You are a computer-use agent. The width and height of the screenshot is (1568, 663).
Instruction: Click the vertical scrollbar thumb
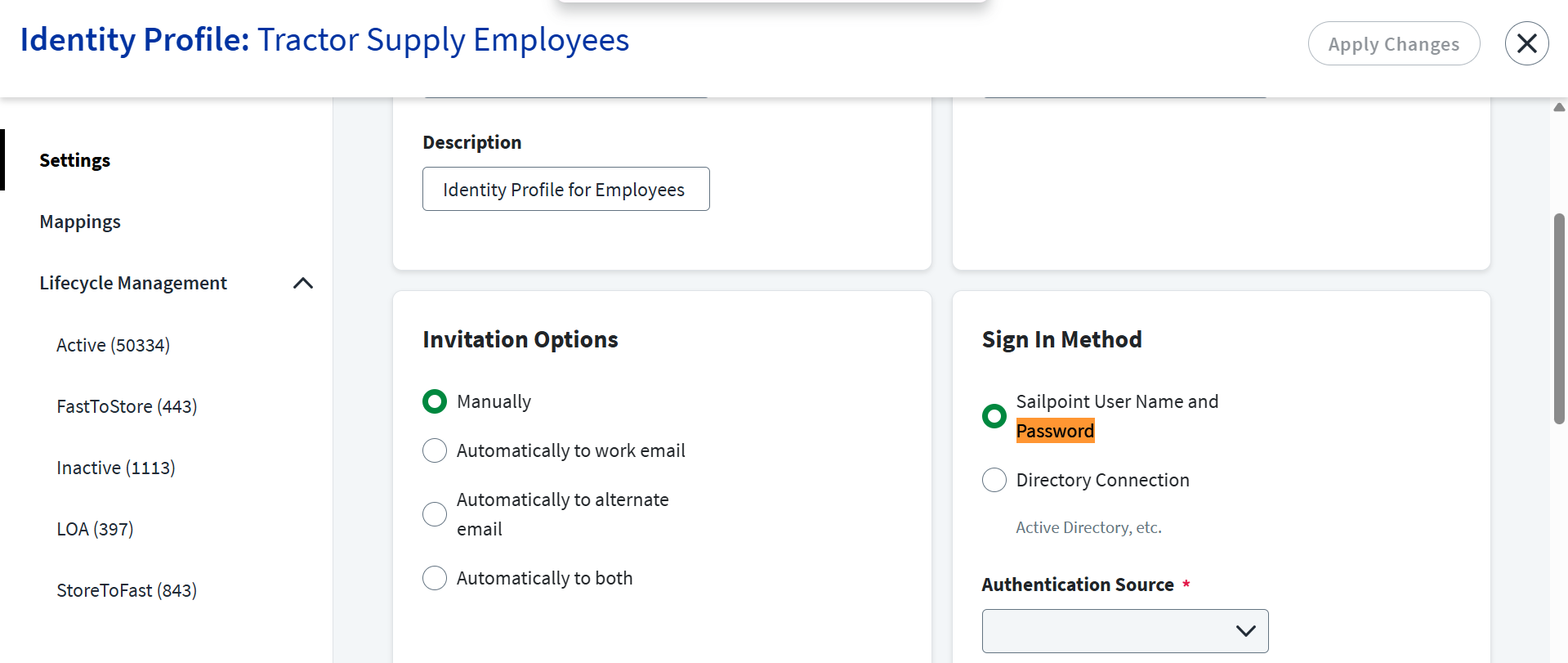click(x=1559, y=319)
